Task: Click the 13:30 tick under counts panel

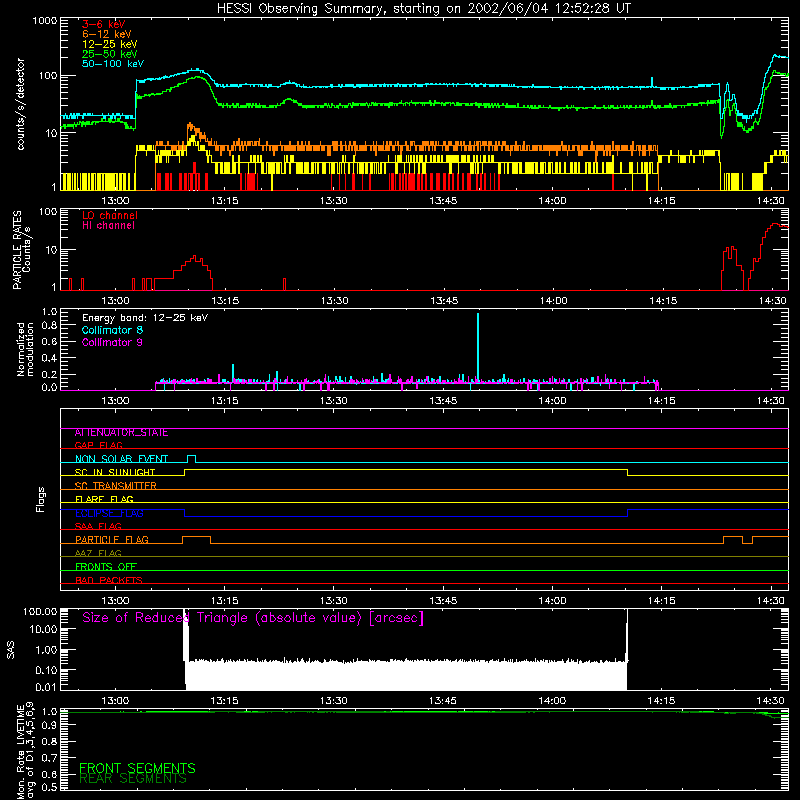Action: coord(334,201)
